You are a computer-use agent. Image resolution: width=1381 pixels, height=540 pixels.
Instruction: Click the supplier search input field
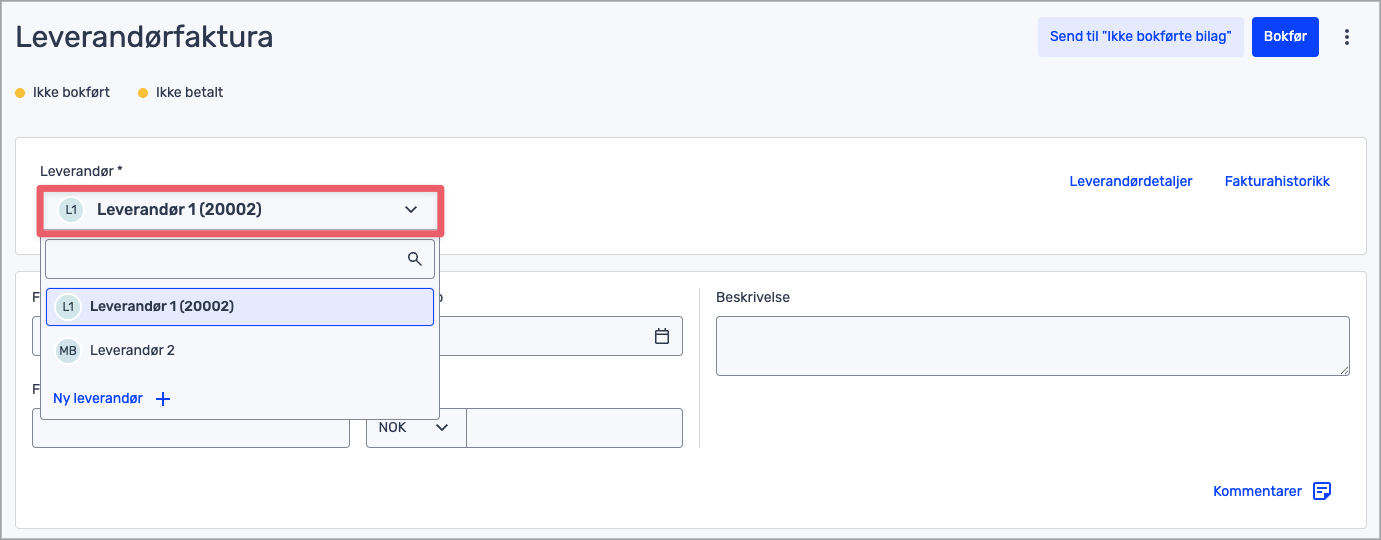click(225, 259)
